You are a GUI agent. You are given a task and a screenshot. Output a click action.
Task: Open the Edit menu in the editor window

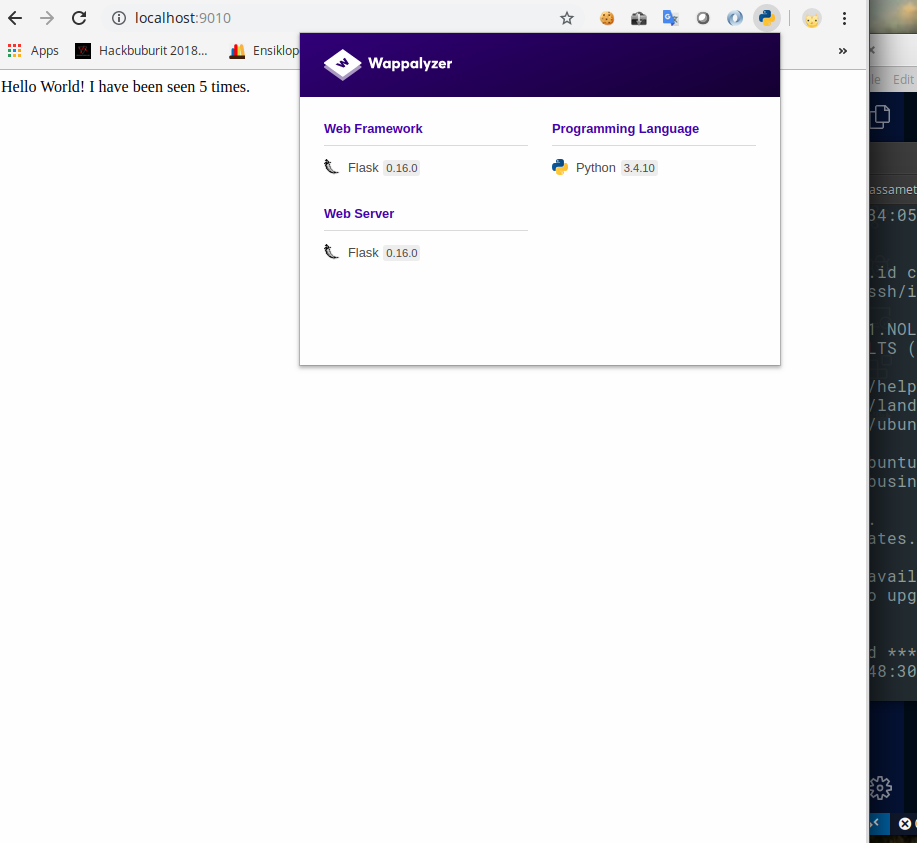(x=904, y=80)
